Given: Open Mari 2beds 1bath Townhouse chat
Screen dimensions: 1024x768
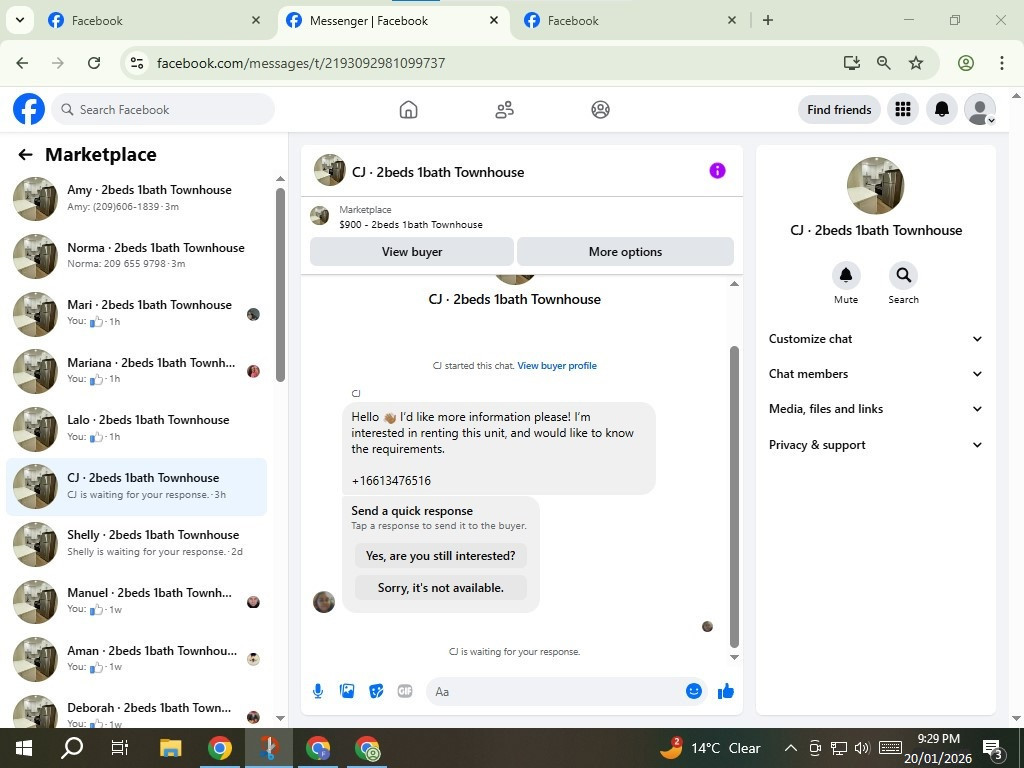Looking at the screenshot, I should pyautogui.click(x=137, y=313).
